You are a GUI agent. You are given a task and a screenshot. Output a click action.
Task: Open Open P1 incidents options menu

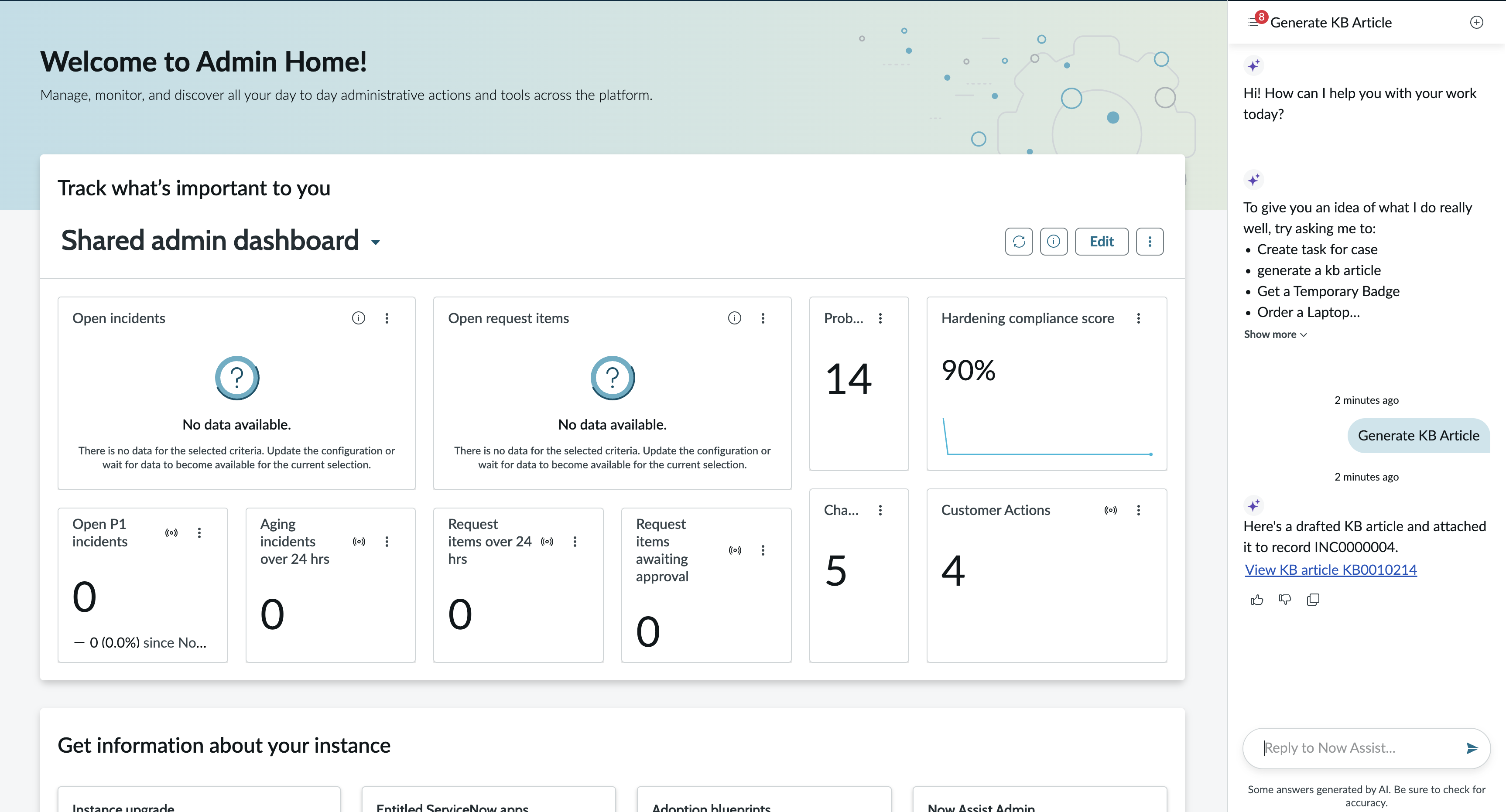(199, 532)
